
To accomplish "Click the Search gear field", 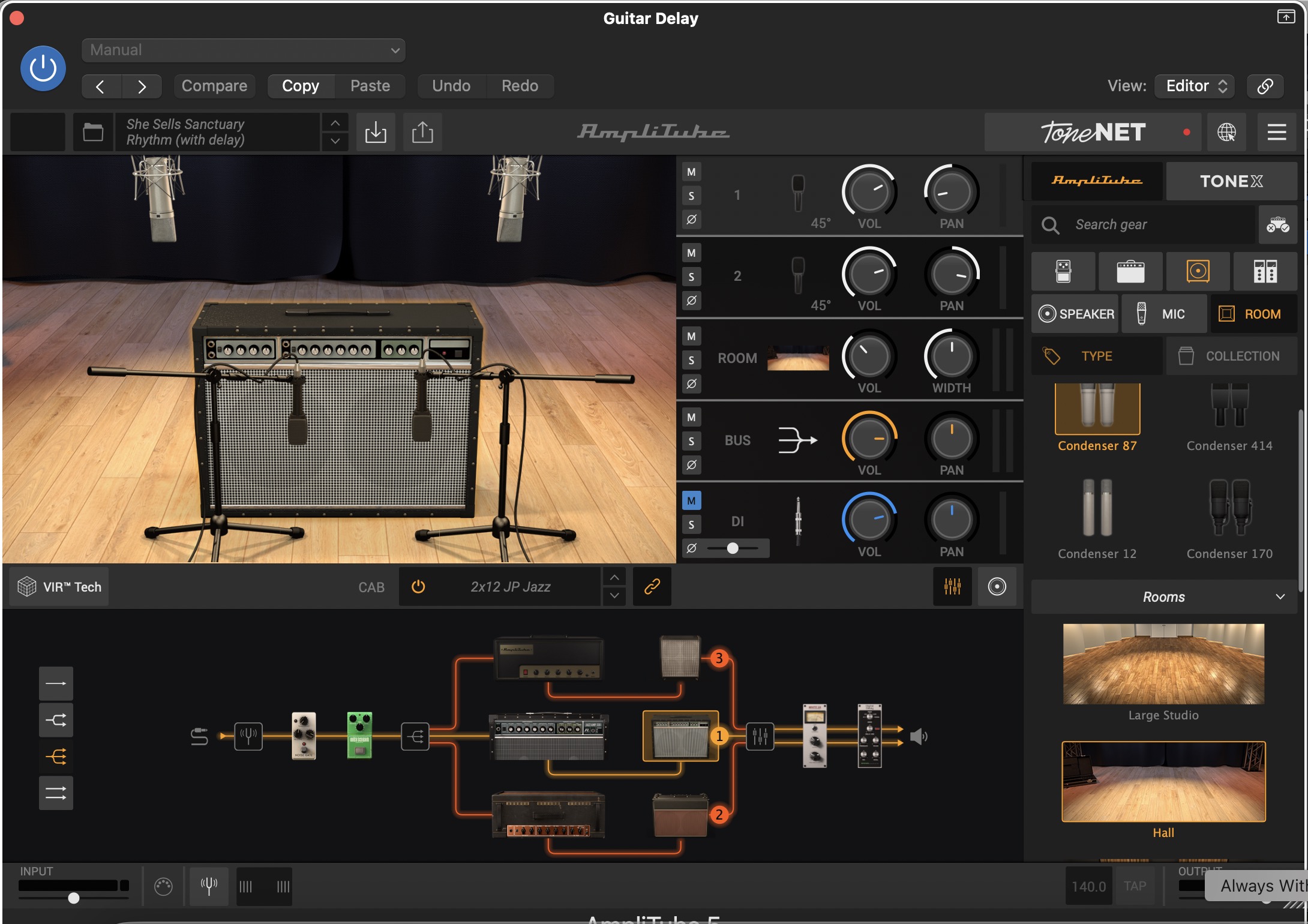I will click(1143, 224).
